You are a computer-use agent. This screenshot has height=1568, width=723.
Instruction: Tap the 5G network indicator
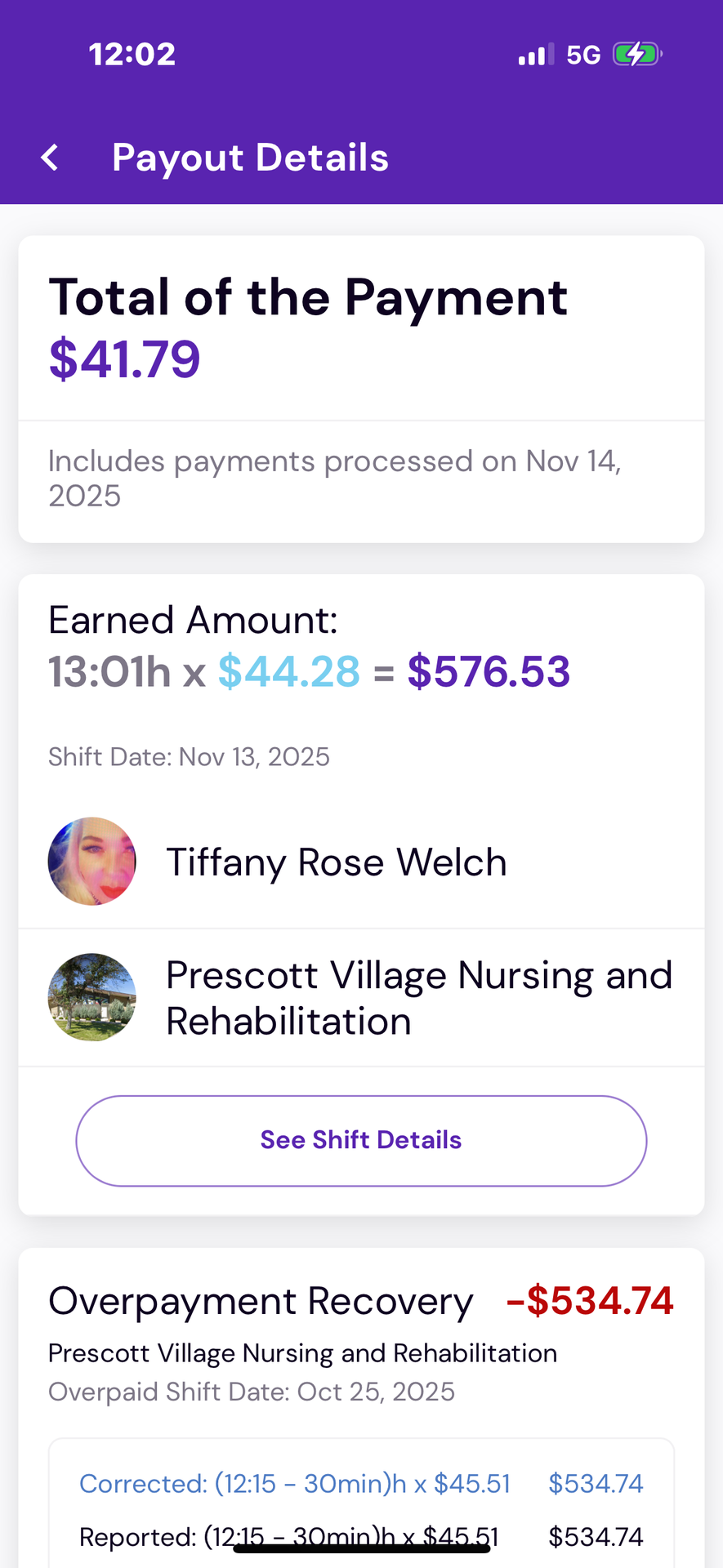(583, 55)
